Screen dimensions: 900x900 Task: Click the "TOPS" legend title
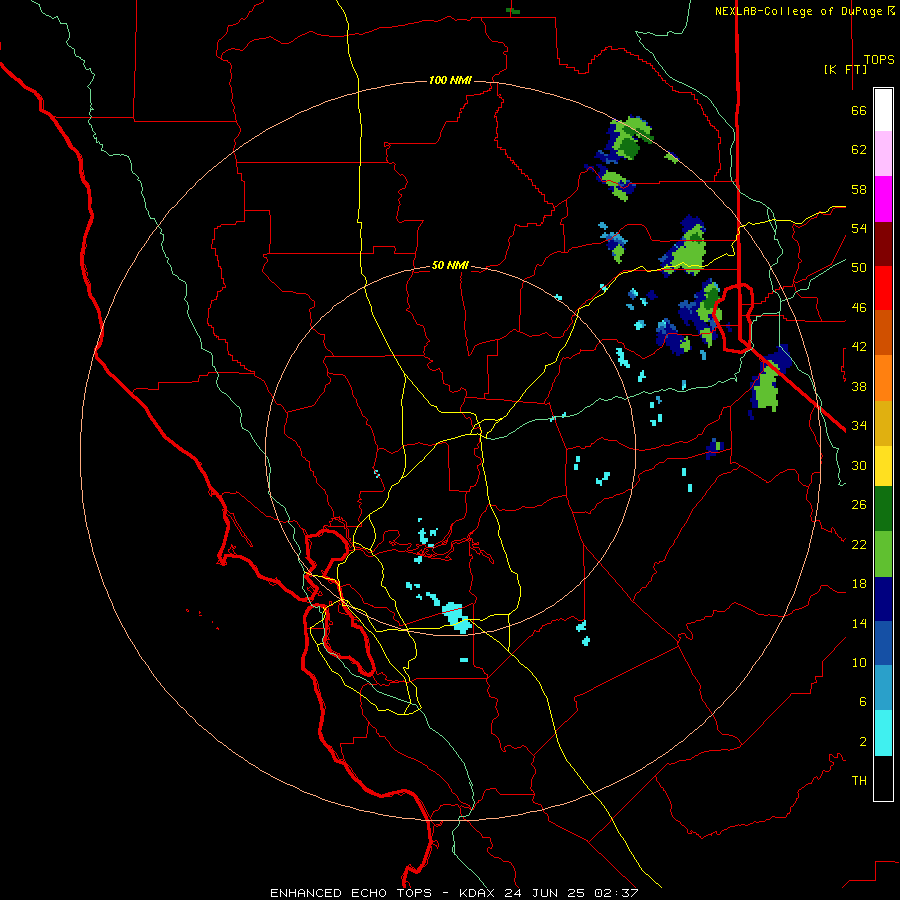(879, 60)
